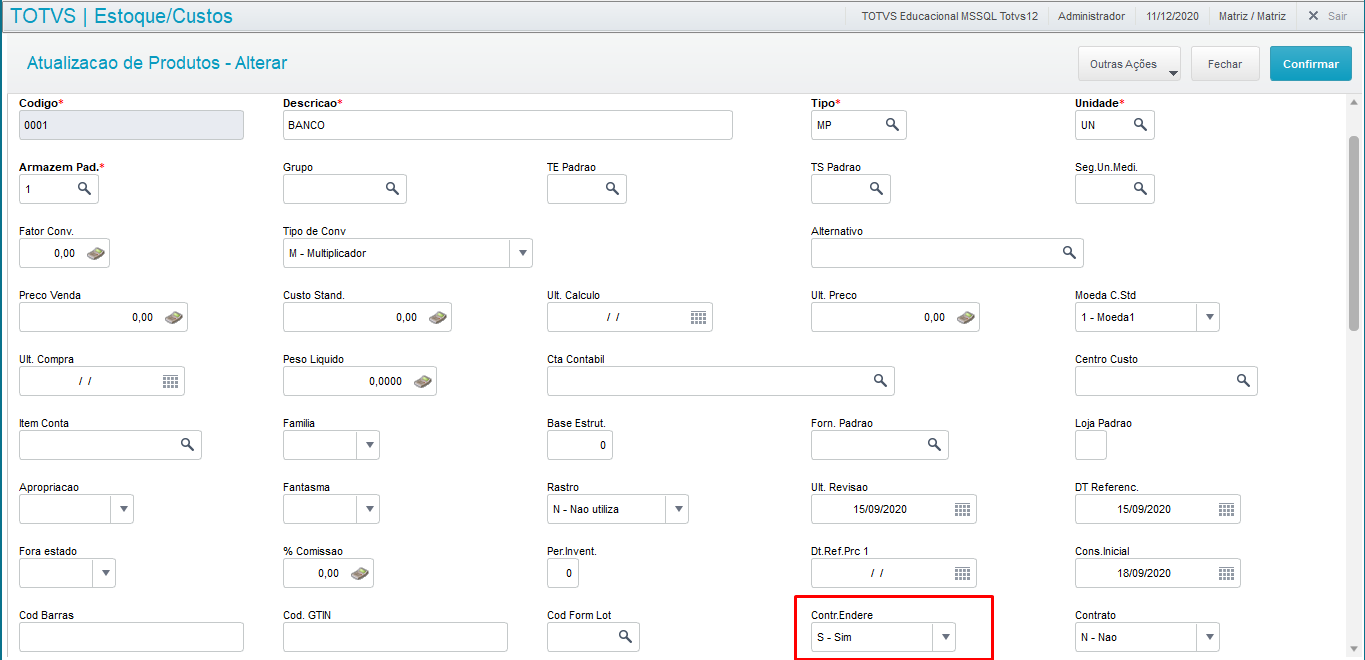This screenshot has width=1365, height=660.
Task: Open Item Conta search magnifier
Action: click(187, 445)
